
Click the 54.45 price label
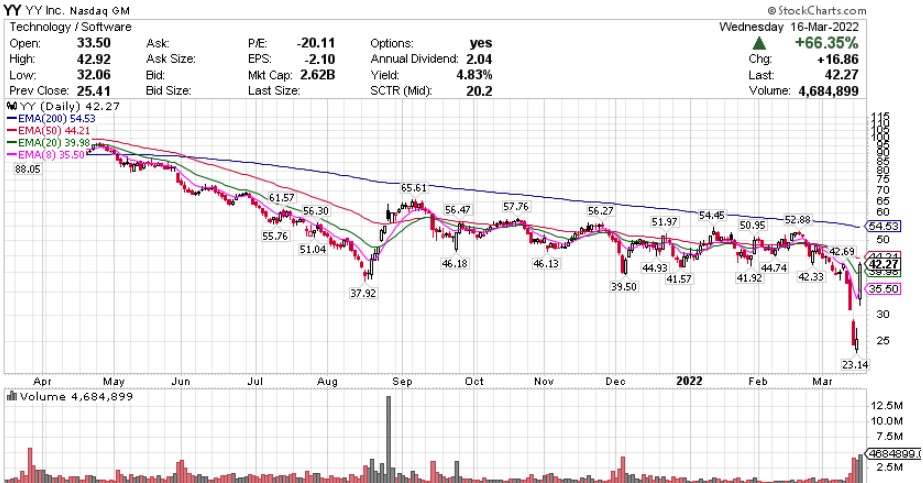click(712, 216)
